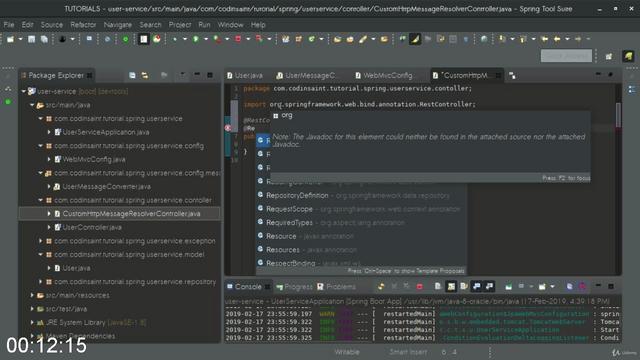Select User.java in the model package
This screenshot has width=640, height=360.
(76, 268)
